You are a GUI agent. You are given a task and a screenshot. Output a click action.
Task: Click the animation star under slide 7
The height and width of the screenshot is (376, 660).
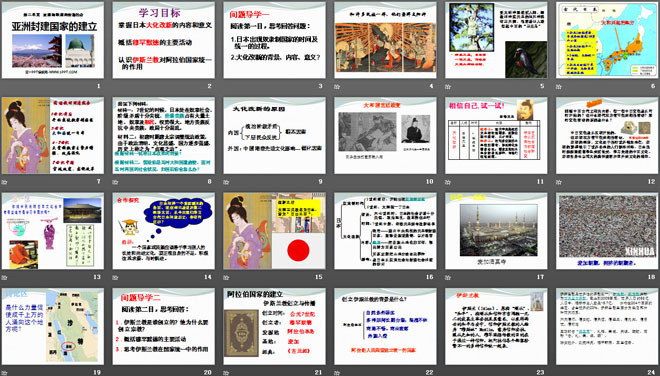click(5, 182)
